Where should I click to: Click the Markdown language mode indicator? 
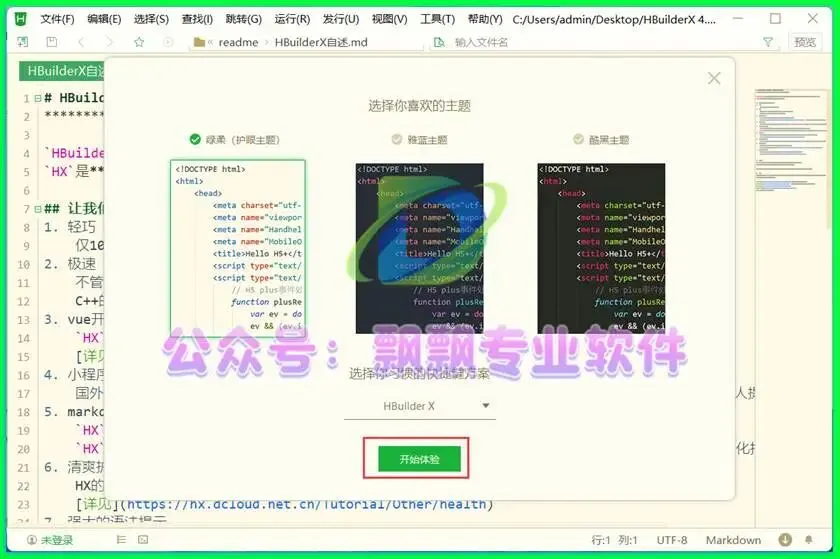[733, 540]
